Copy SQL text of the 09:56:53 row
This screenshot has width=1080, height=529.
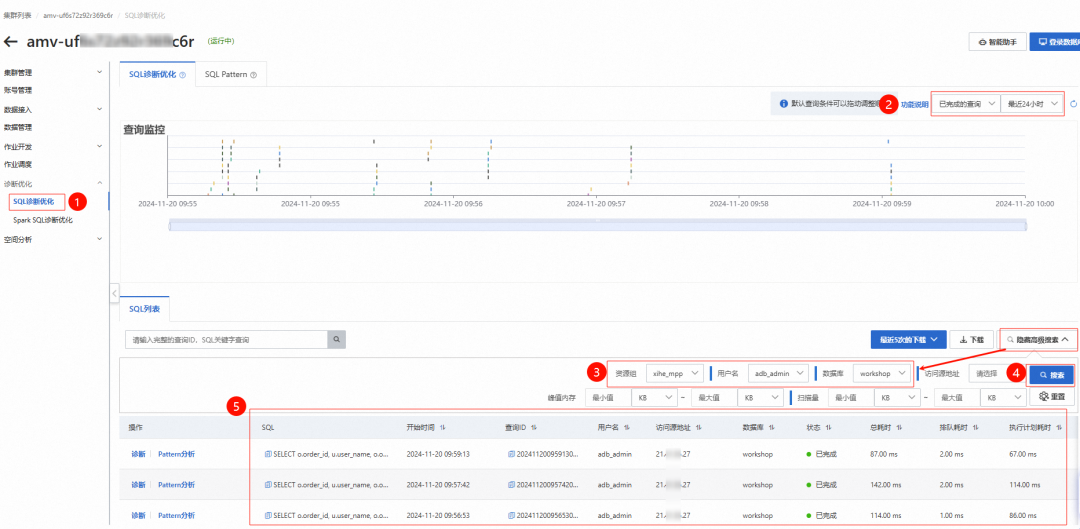[269, 515]
